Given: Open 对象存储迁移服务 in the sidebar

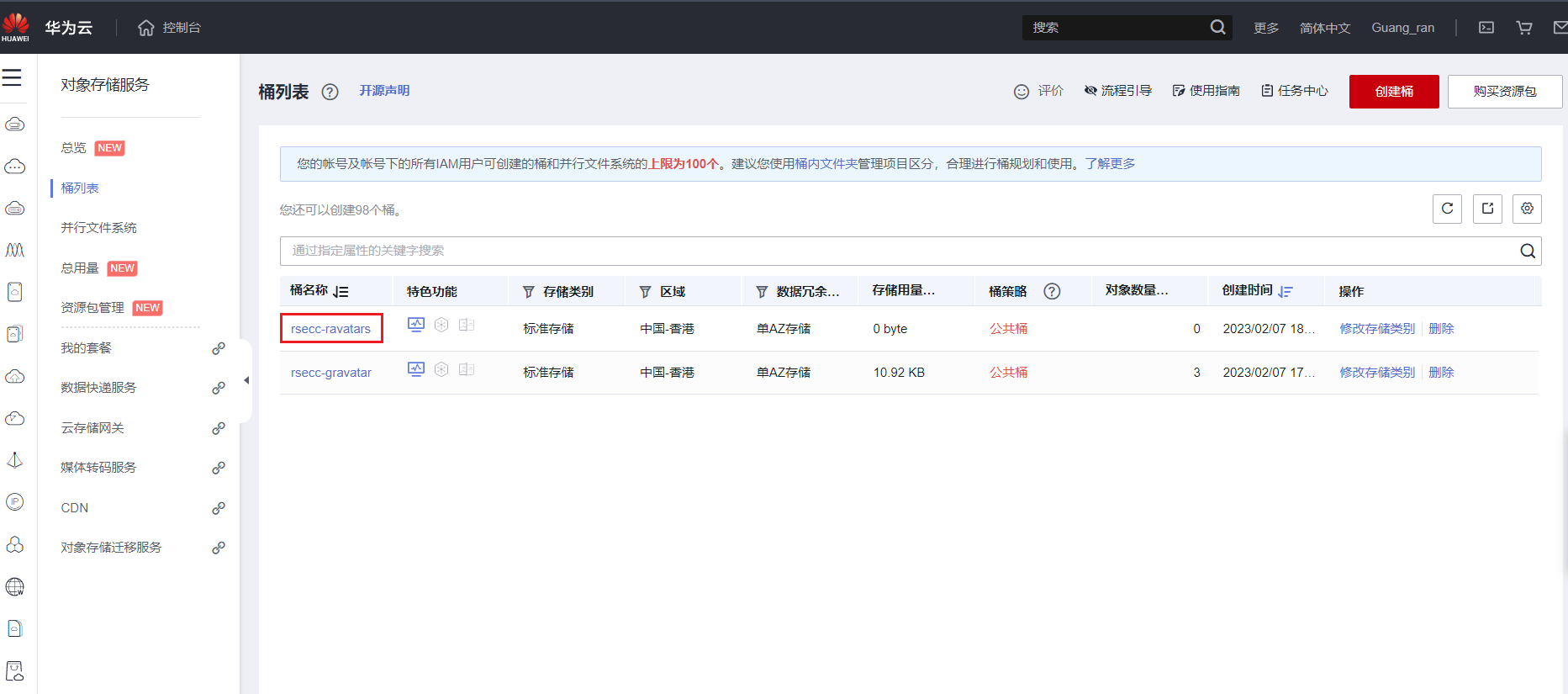Looking at the screenshot, I should (x=111, y=548).
